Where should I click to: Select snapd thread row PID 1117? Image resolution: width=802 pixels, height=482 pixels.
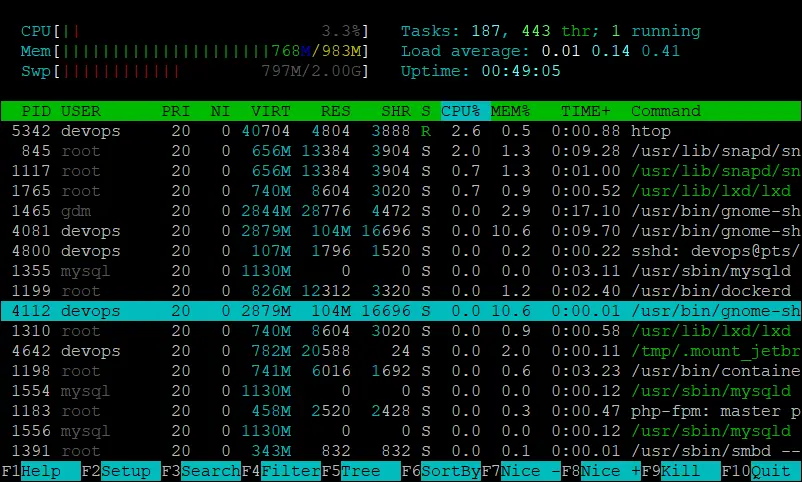401,171
